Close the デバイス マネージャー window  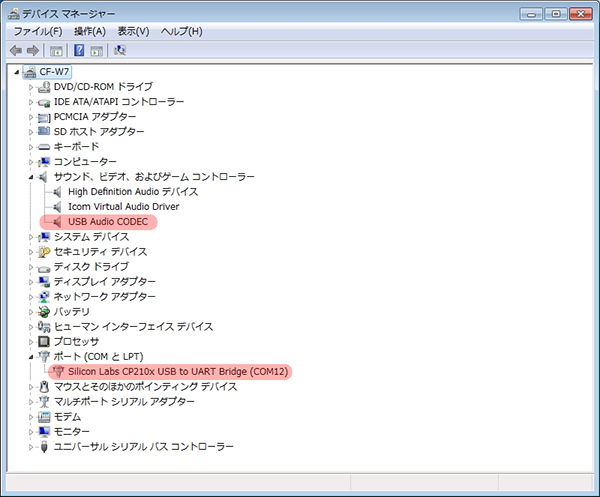click(580, 14)
